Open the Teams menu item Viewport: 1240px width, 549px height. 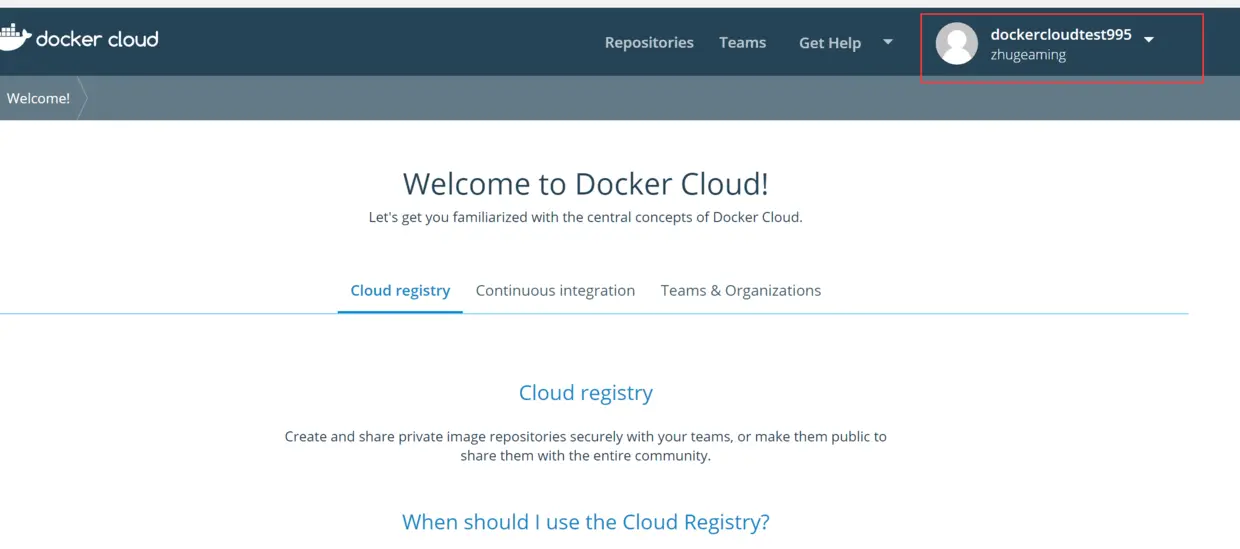(742, 42)
